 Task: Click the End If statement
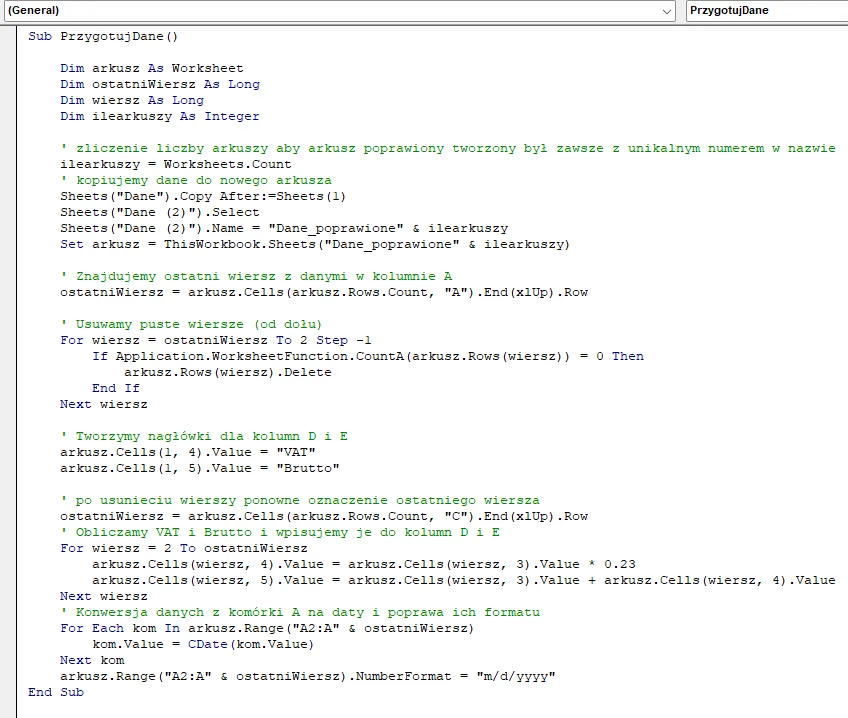tap(115, 388)
